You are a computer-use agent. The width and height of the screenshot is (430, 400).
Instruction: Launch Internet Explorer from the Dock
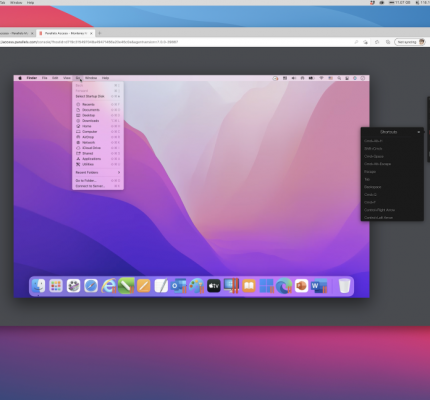coord(108,286)
